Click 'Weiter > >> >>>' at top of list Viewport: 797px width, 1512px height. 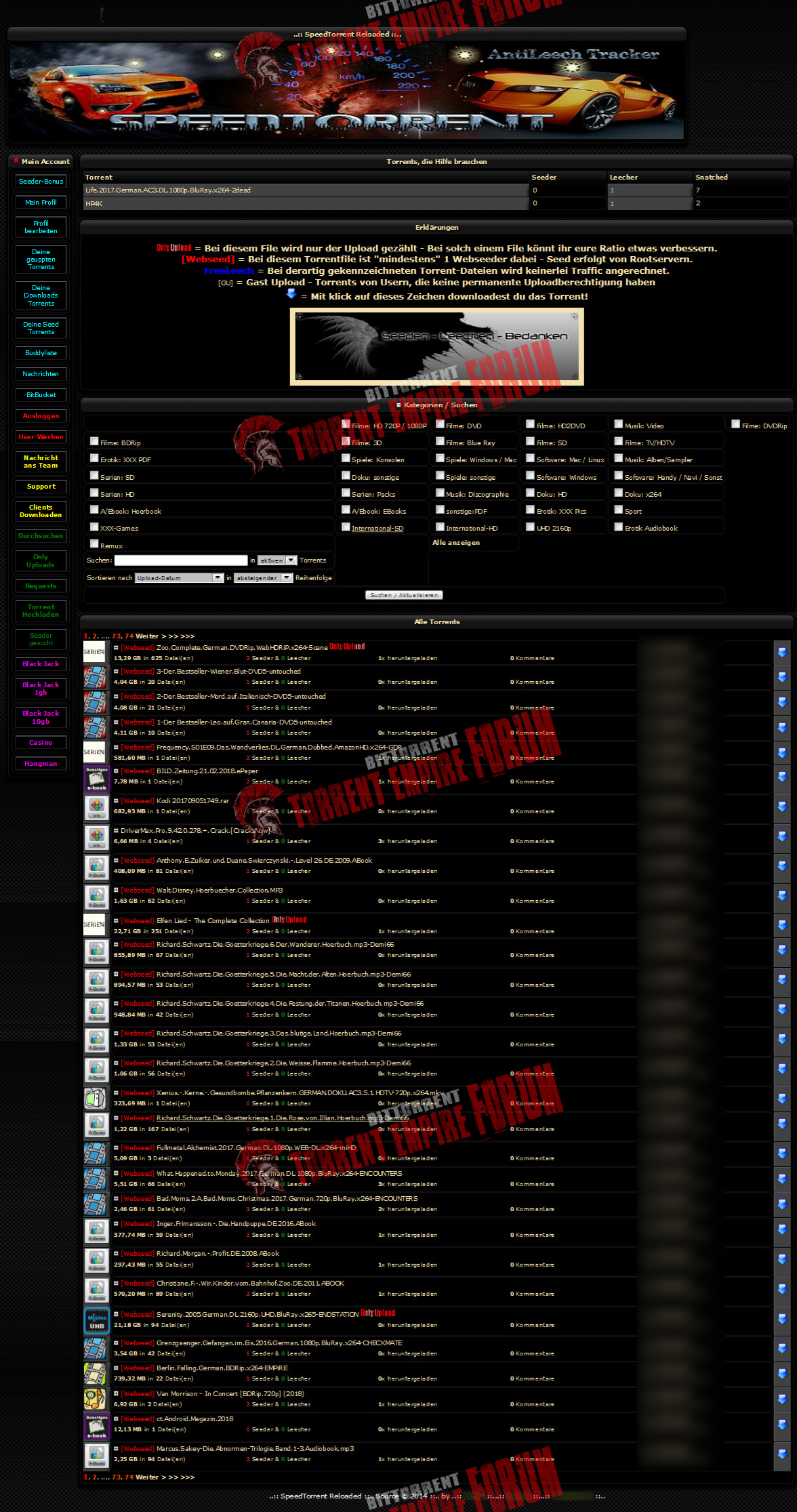click(x=165, y=636)
